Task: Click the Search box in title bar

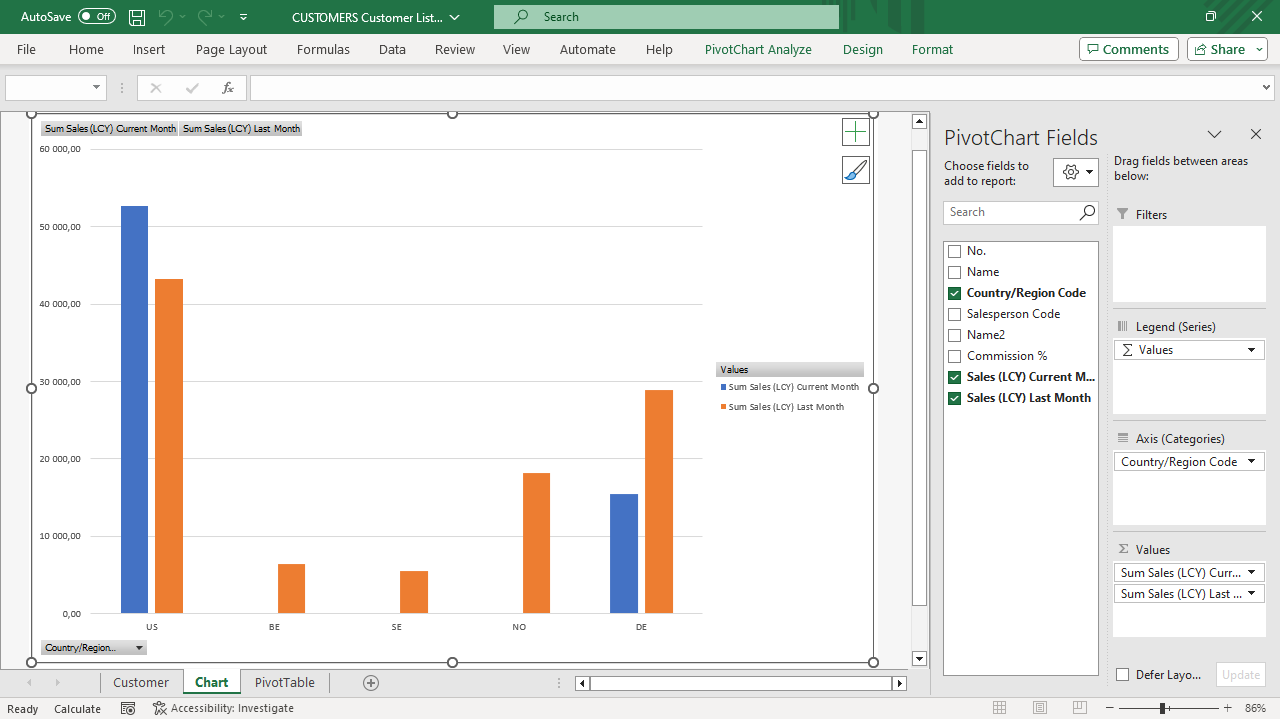Action: (x=666, y=17)
